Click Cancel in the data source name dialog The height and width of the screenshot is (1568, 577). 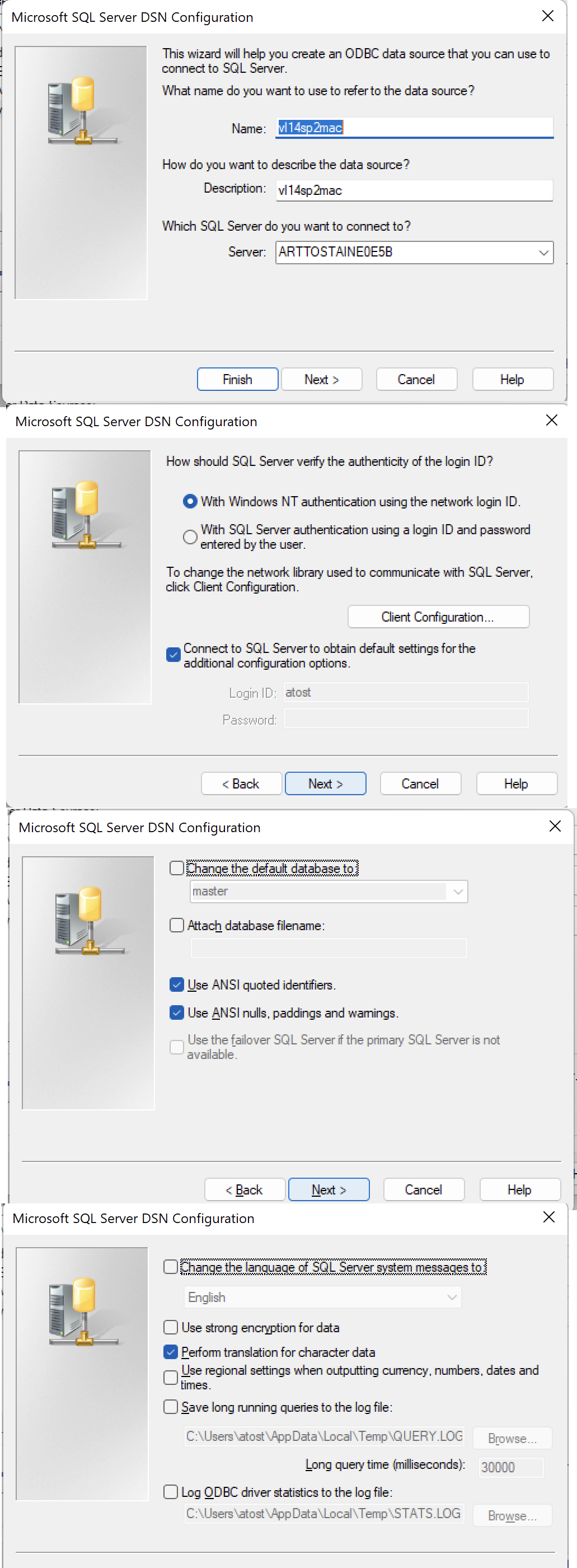click(416, 379)
